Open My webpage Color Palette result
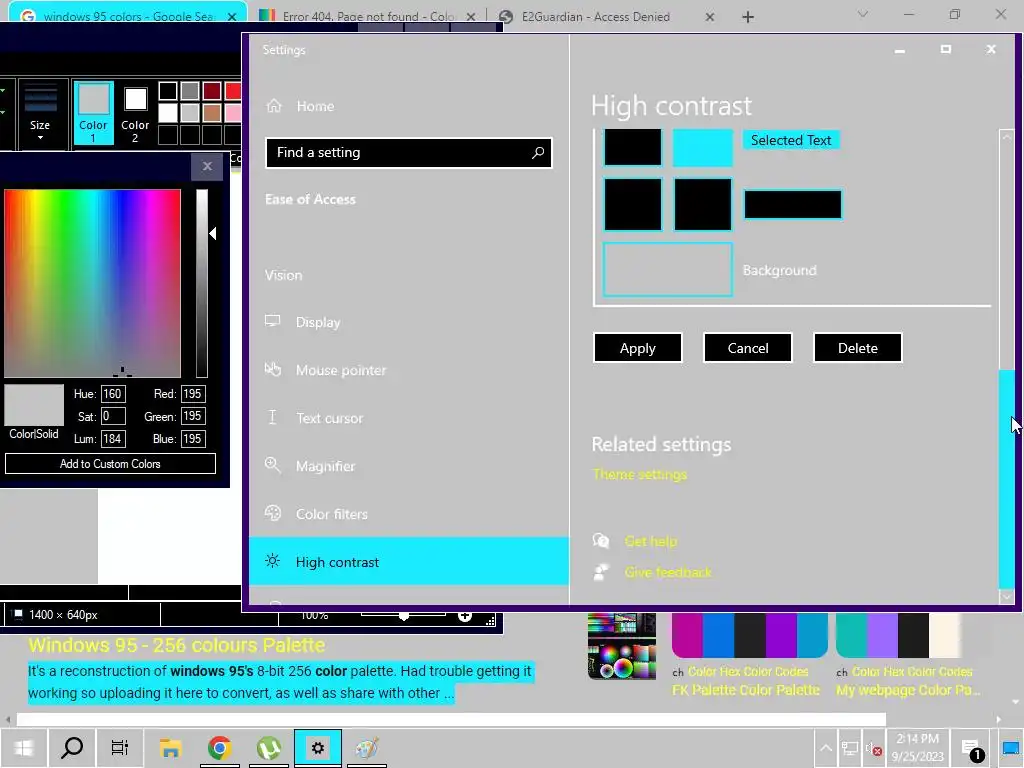The height and width of the screenshot is (768, 1024). 908,690
